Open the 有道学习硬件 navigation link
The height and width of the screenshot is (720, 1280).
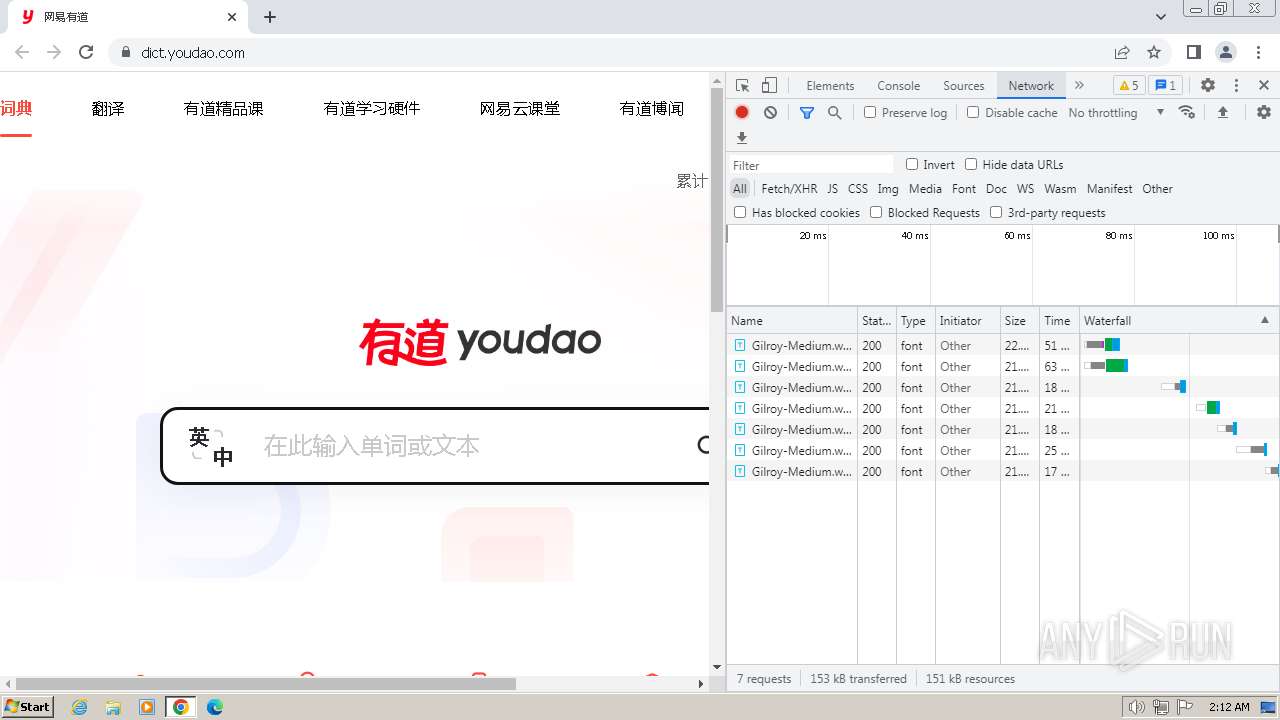(x=371, y=108)
